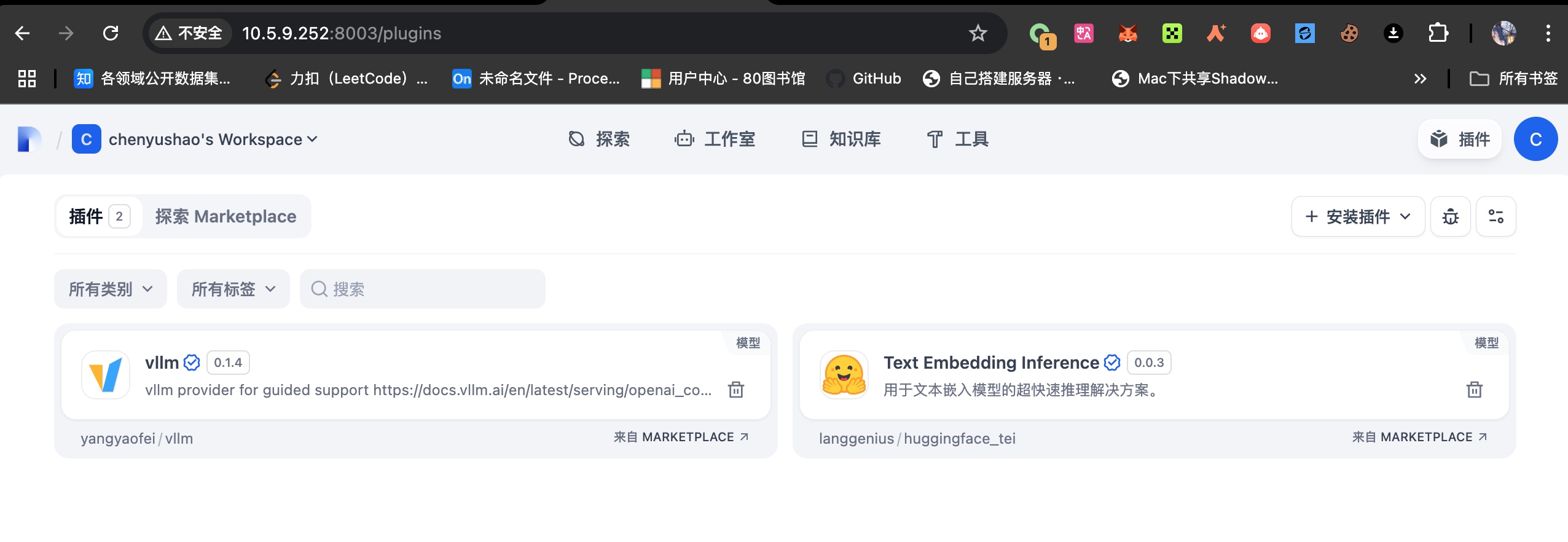Go to 探索 Explore page
1568x542 pixels.
599,139
